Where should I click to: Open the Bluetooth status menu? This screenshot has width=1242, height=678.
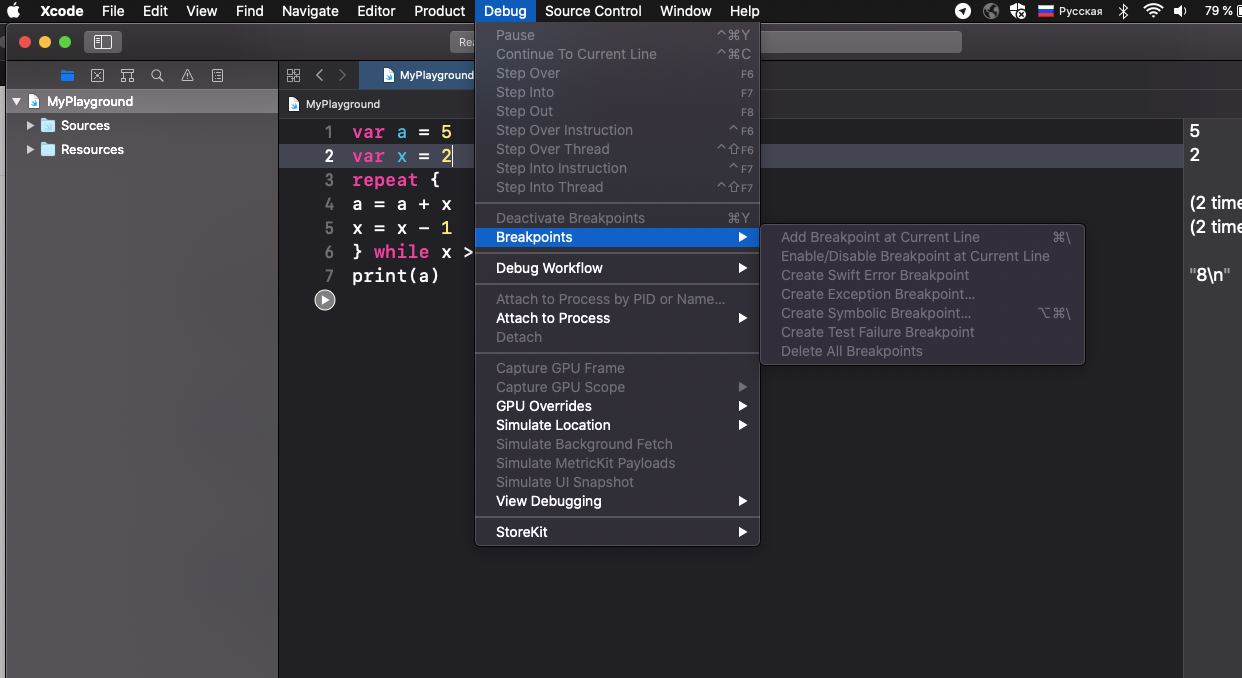point(1123,11)
